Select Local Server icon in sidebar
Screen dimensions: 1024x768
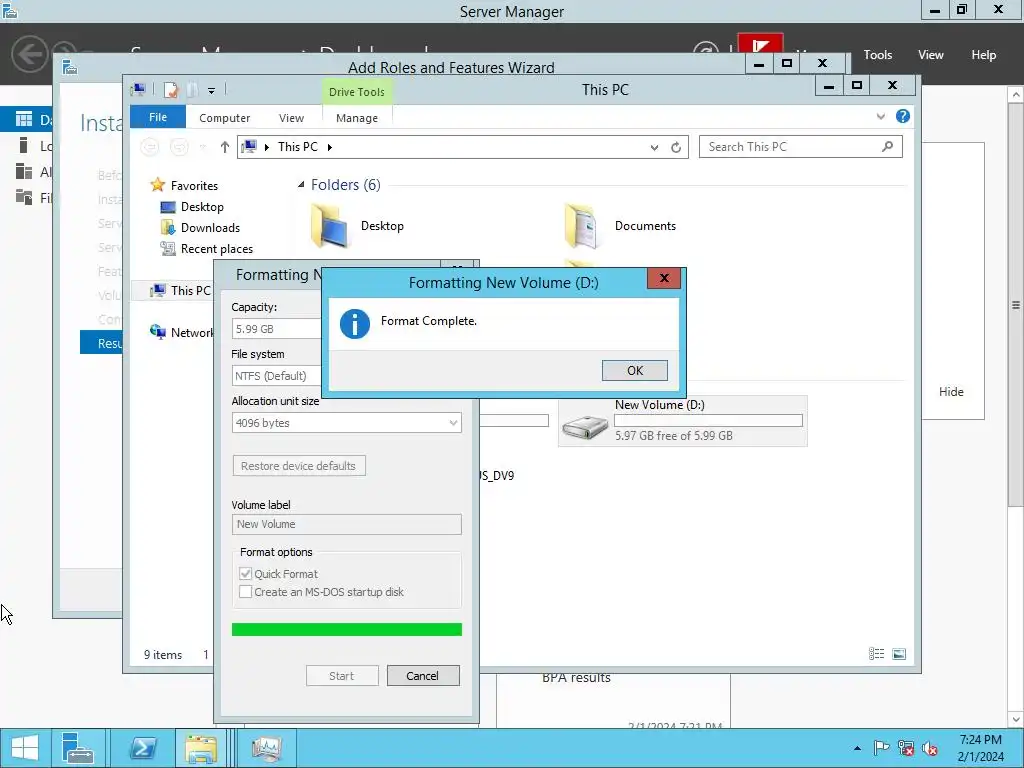pyautogui.click(x=24, y=145)
